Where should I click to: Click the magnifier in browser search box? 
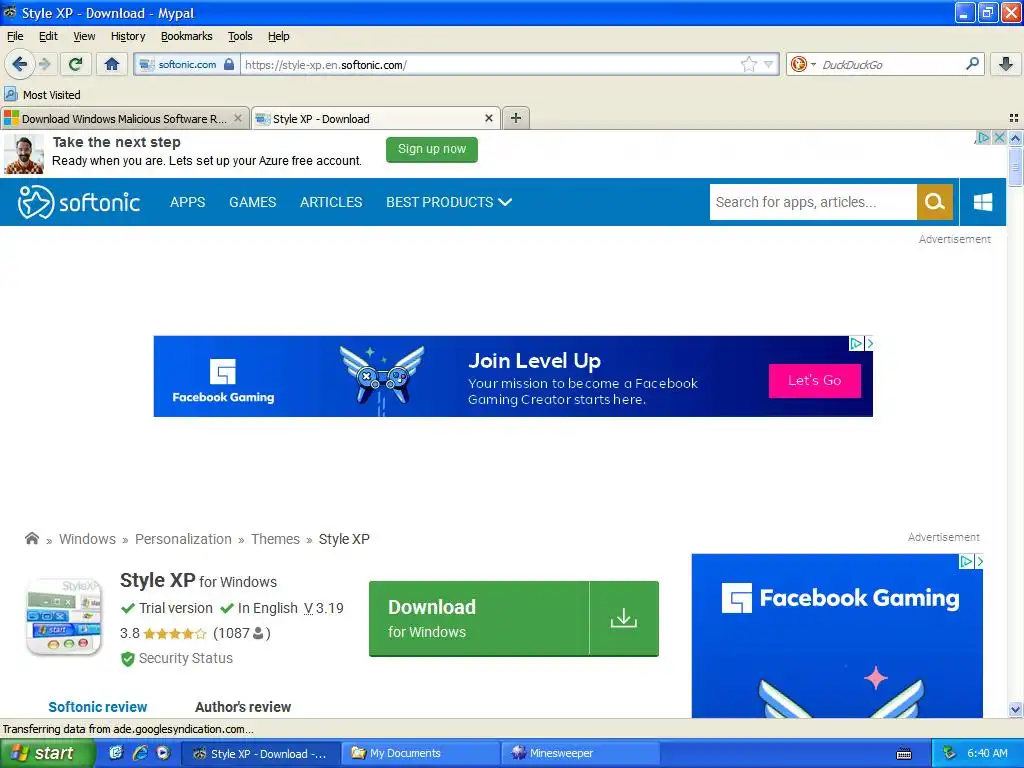972,64
